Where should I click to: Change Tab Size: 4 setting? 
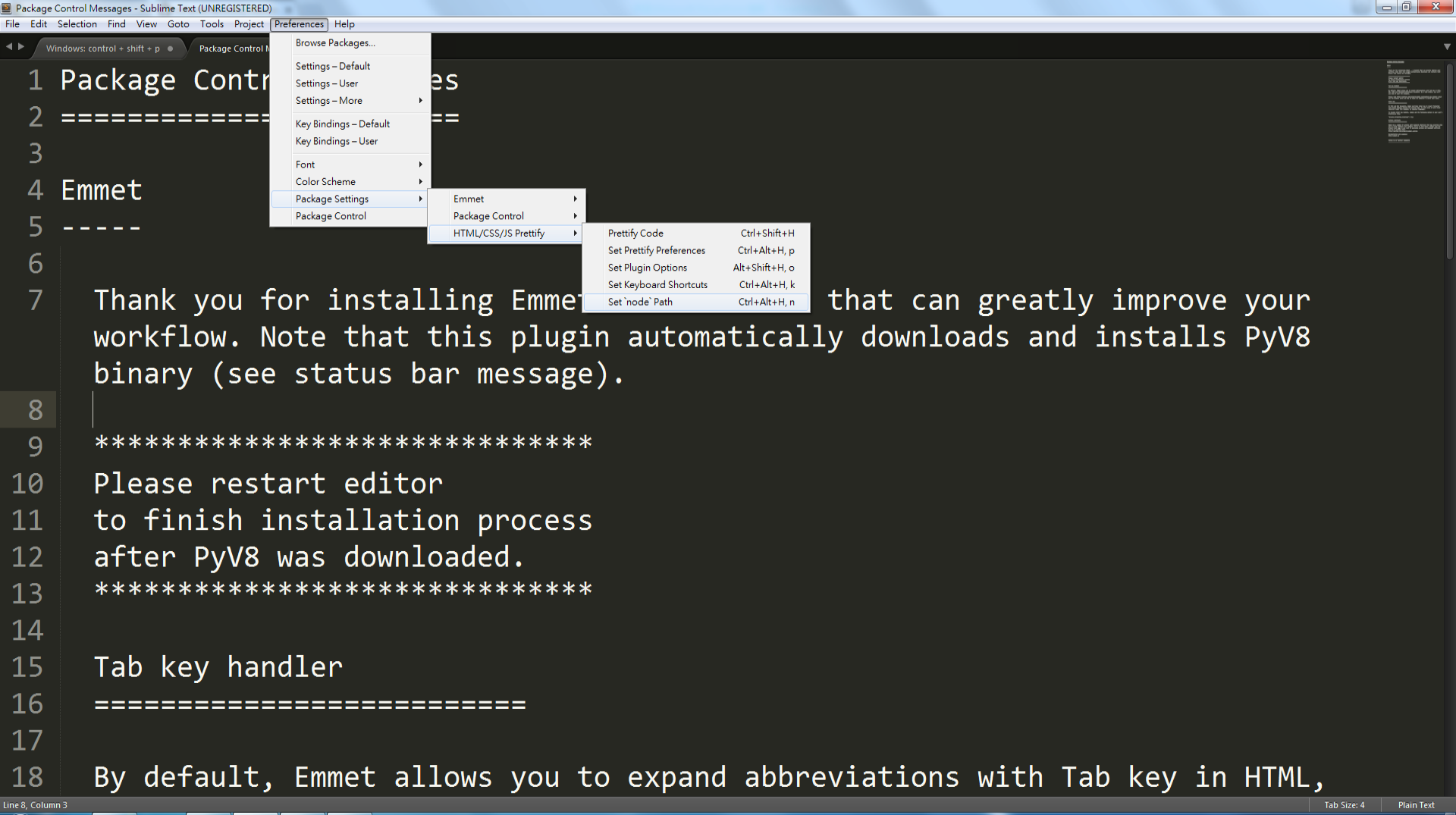(1344, 805)
